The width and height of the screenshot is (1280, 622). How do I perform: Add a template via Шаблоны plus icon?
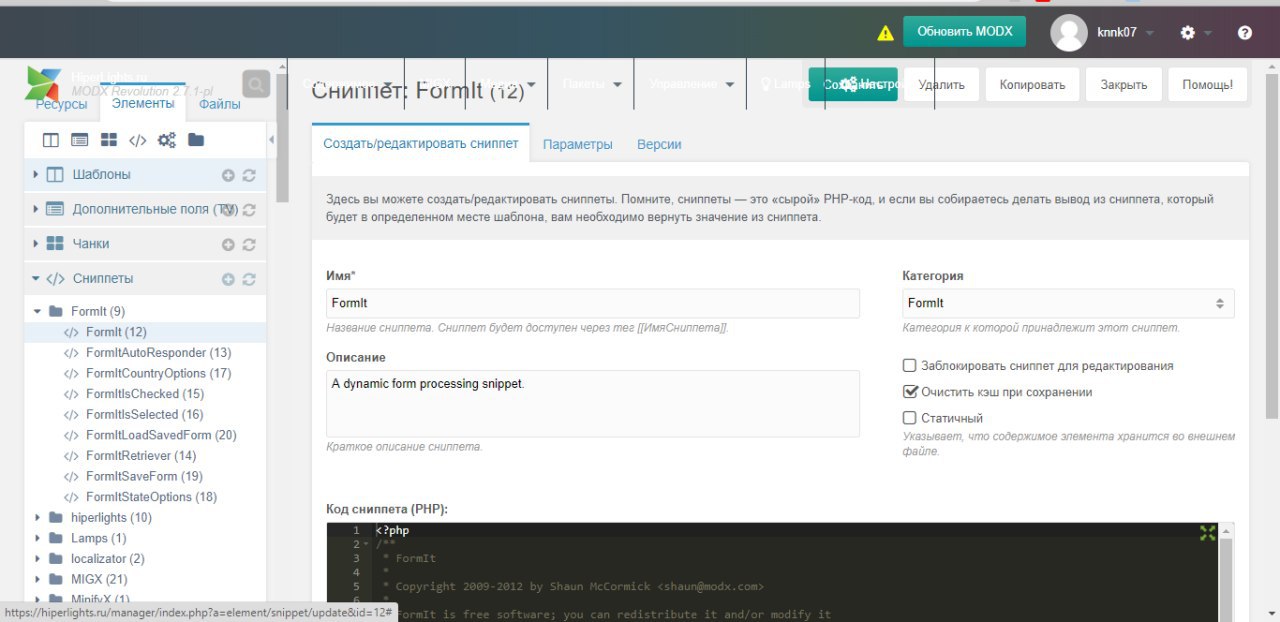coord(228,175)
